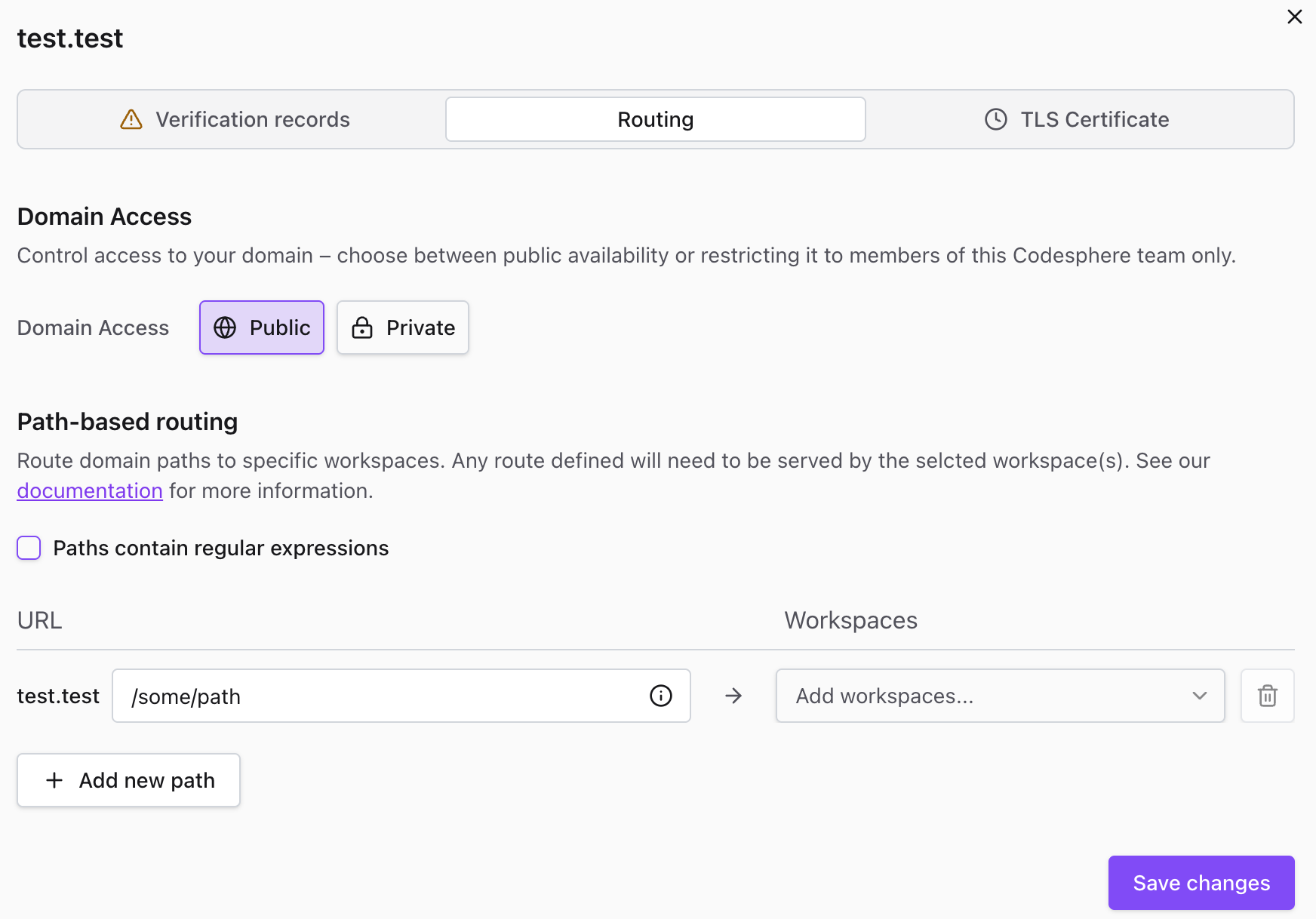Click inside the /some/path input field
The image size is (1316, 919).
click(x=340, y=696)
